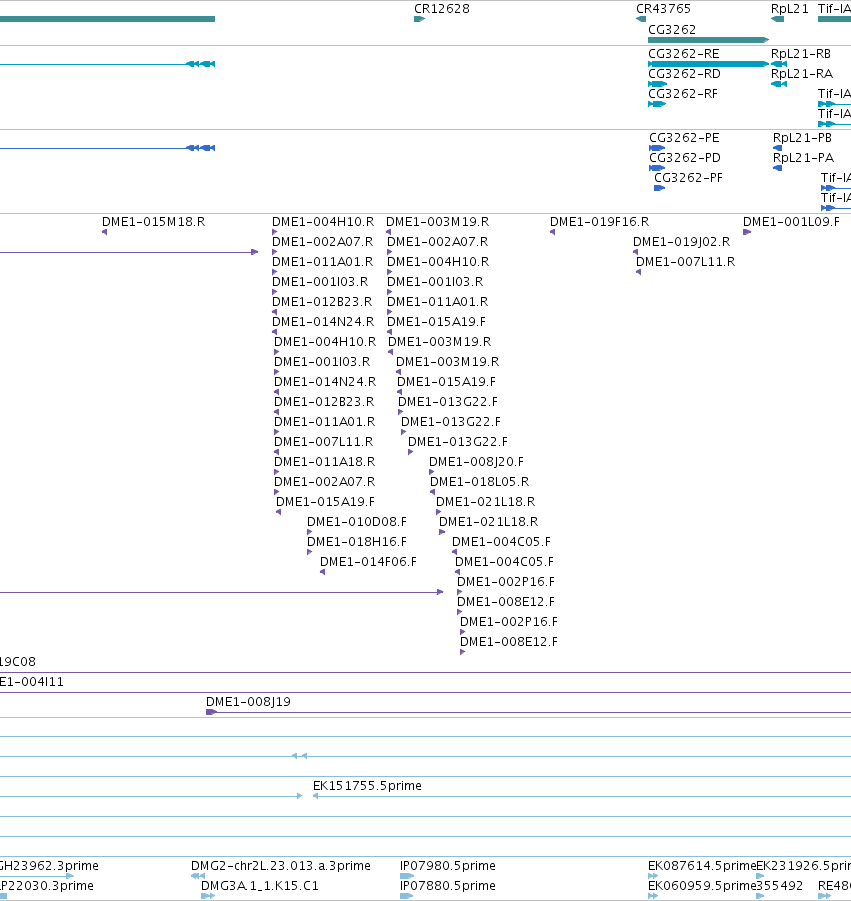Select the EK060959.5prime EST label
Screen dimensions: 851x901
point(702,886)
